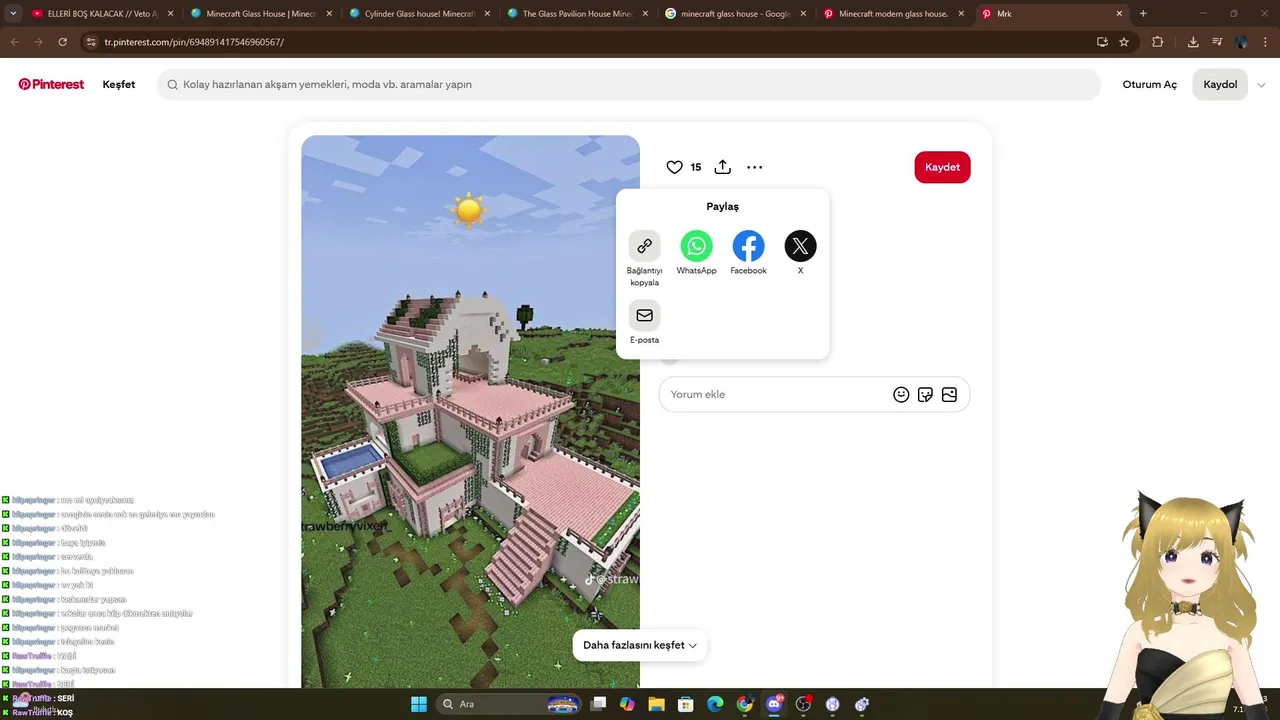This screenshot has height=720, width=1280.
Task: Expand the chevron next to Kaydol
Action: pos(1261,85)
